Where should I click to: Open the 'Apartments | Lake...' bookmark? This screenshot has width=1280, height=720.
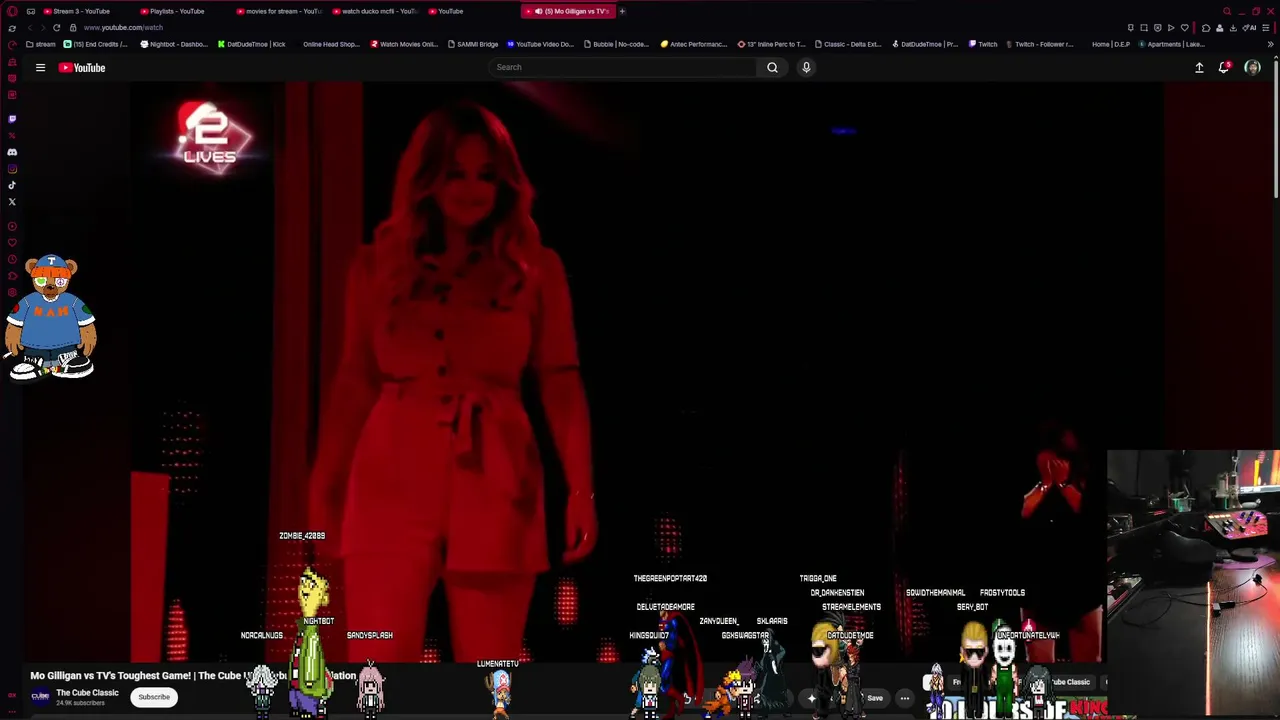pos(1172,44)
